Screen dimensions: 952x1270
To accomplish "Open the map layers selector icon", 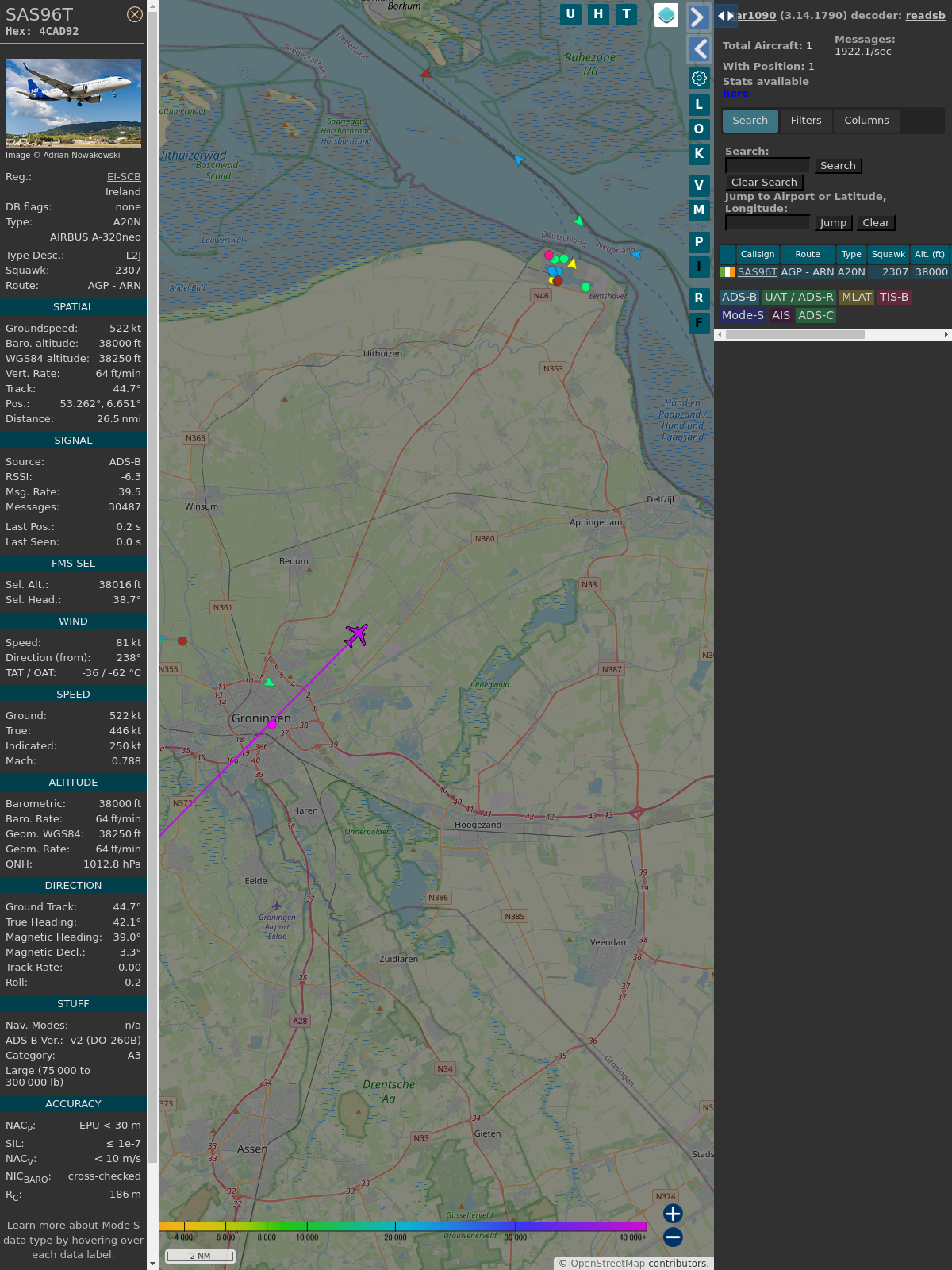I will [x=666, y=15].
